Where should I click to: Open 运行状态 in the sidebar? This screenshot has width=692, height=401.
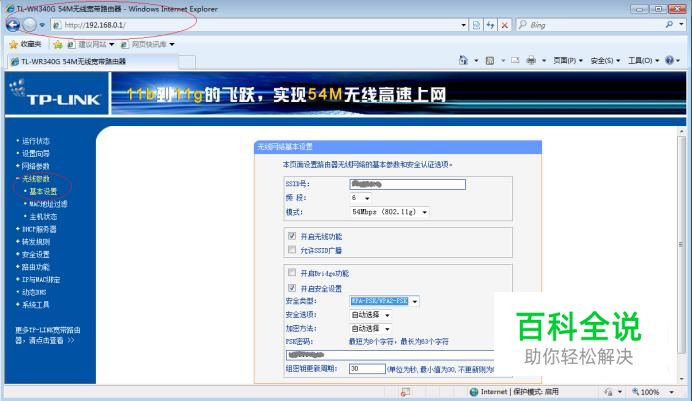coord(36,141)
